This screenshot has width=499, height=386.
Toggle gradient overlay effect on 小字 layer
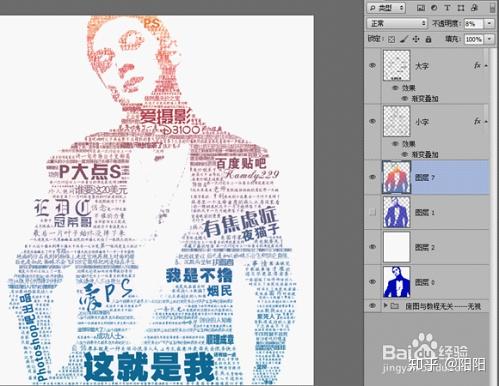[405, 154]
